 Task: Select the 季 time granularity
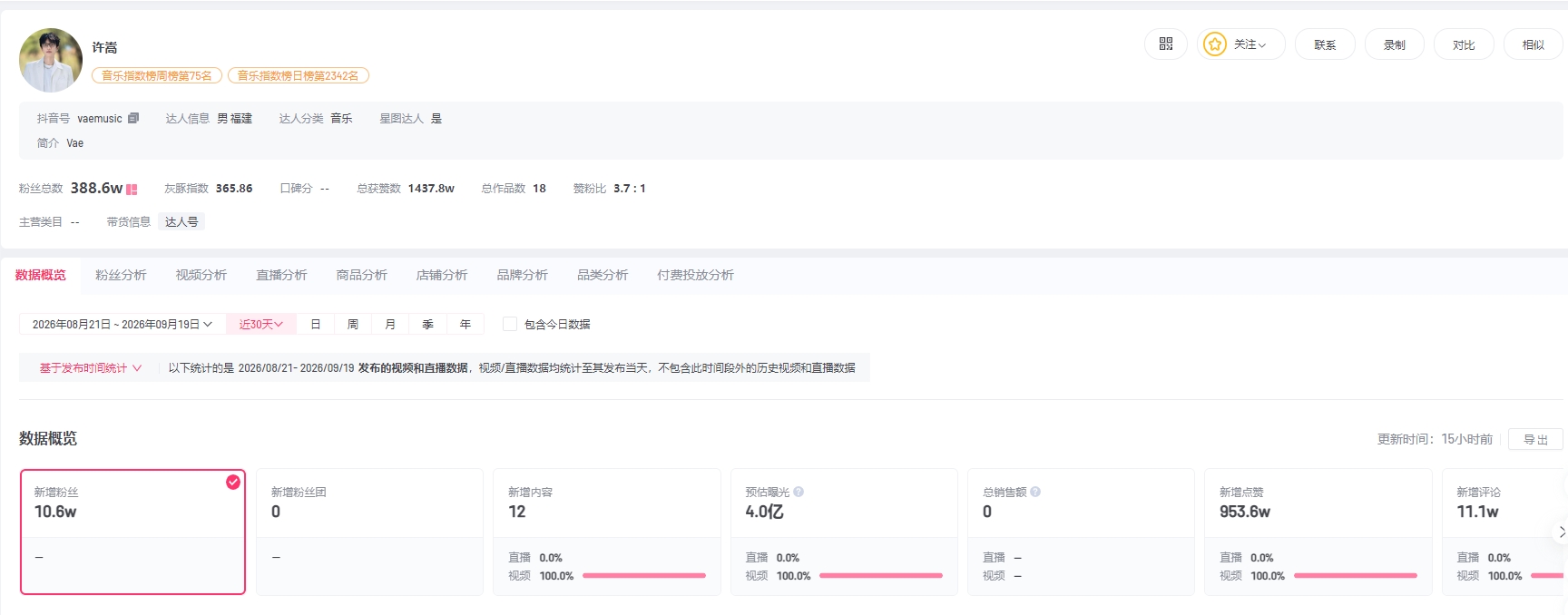(428, 324)
